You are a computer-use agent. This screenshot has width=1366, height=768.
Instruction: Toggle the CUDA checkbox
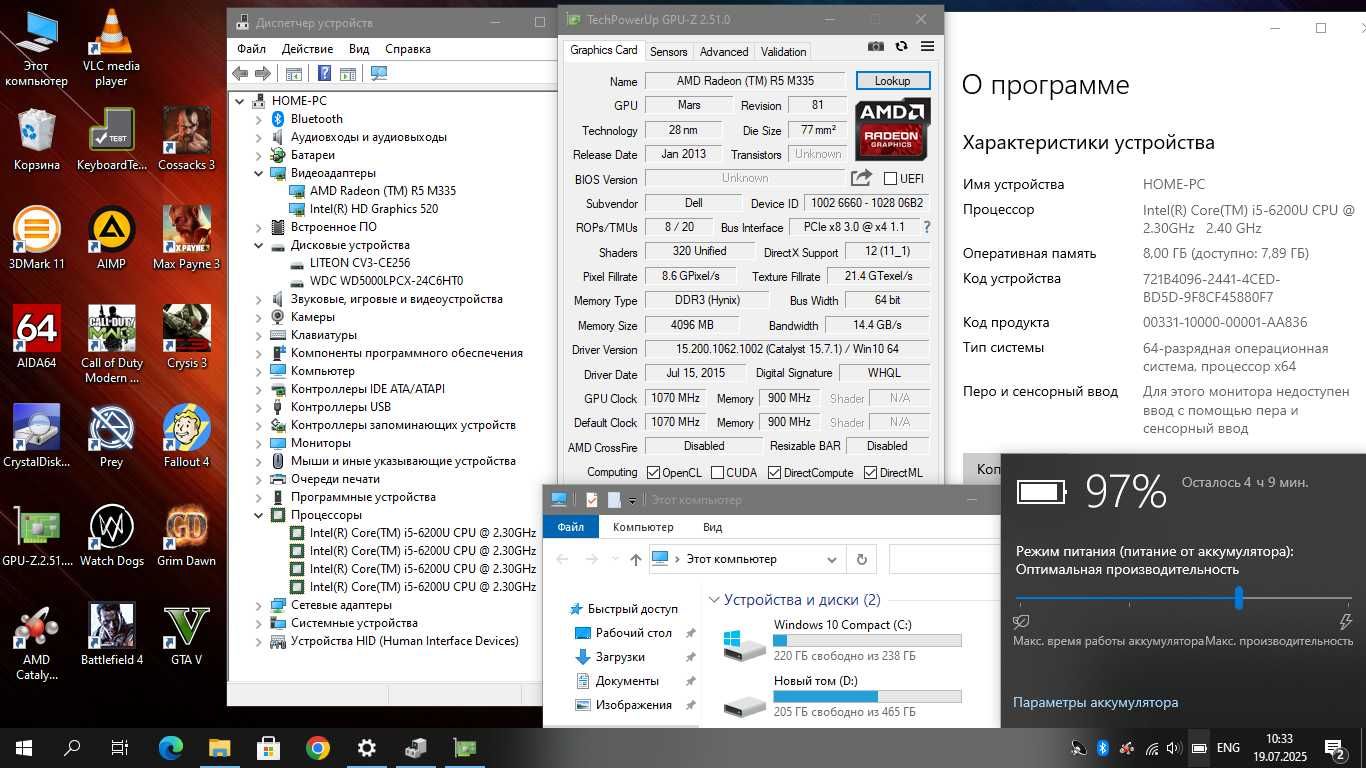(x=716, y=473)
